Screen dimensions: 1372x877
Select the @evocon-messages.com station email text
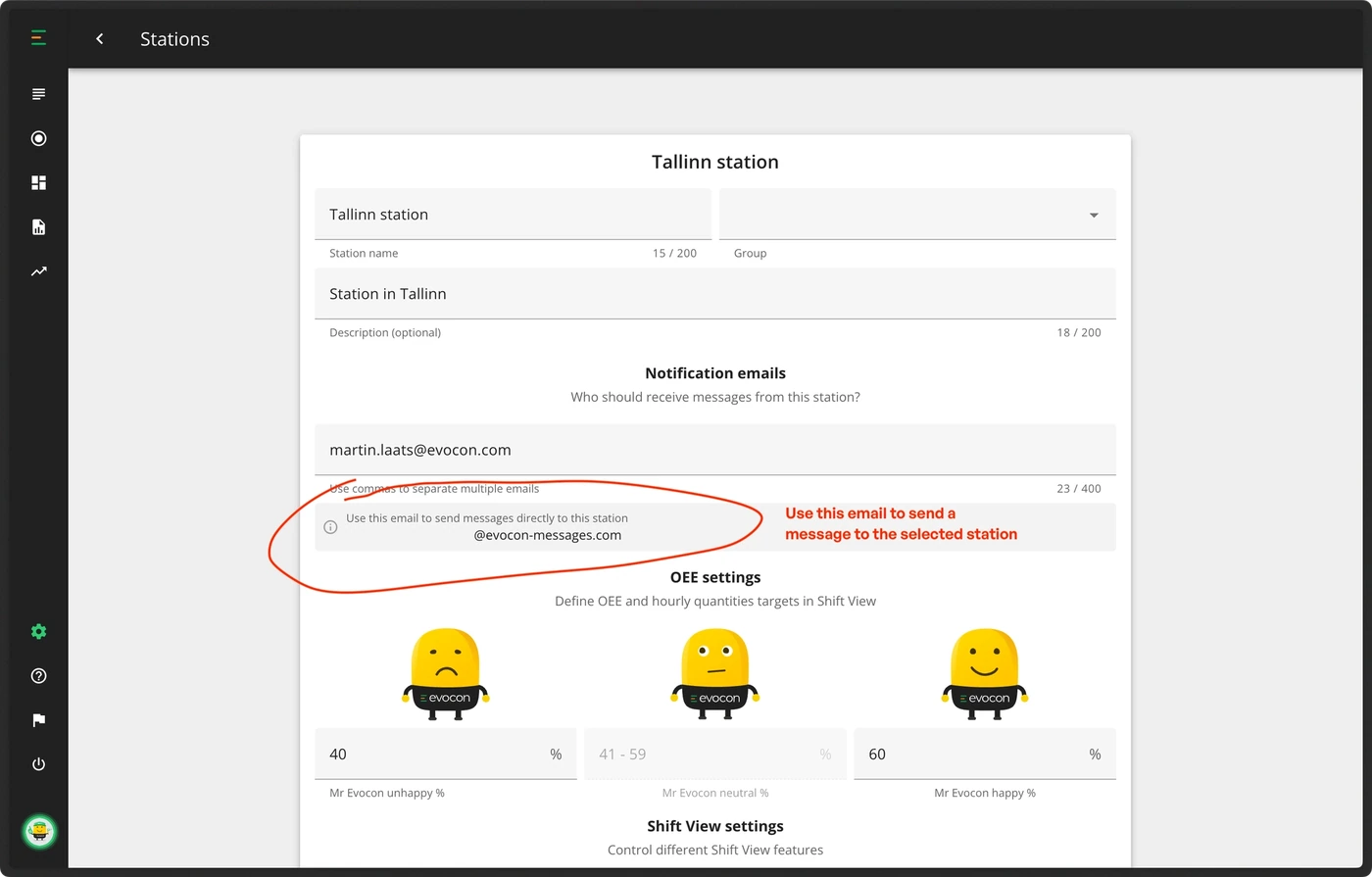[x=548, y=535]
